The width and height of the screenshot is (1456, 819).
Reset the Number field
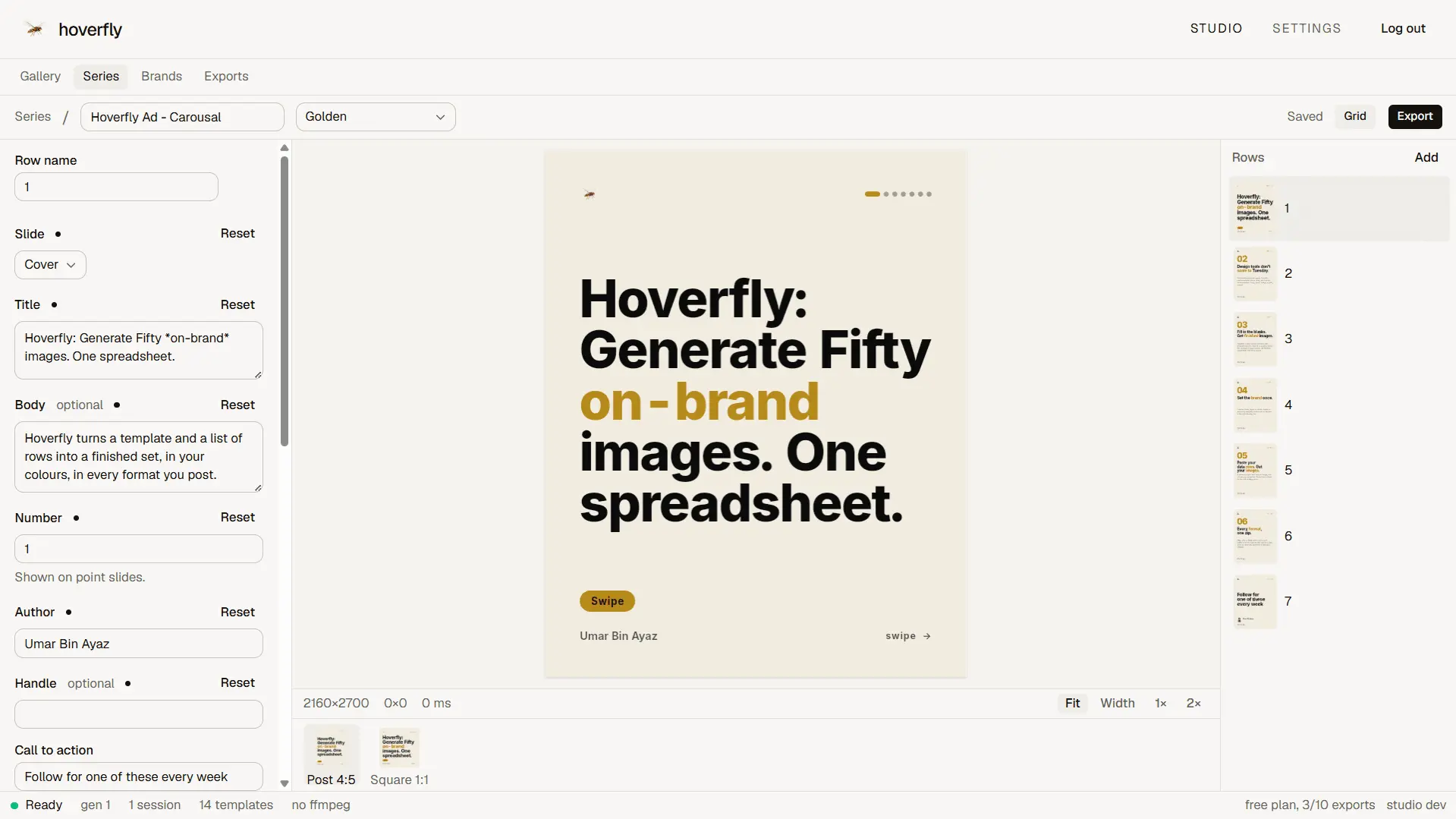pos(237,518)
